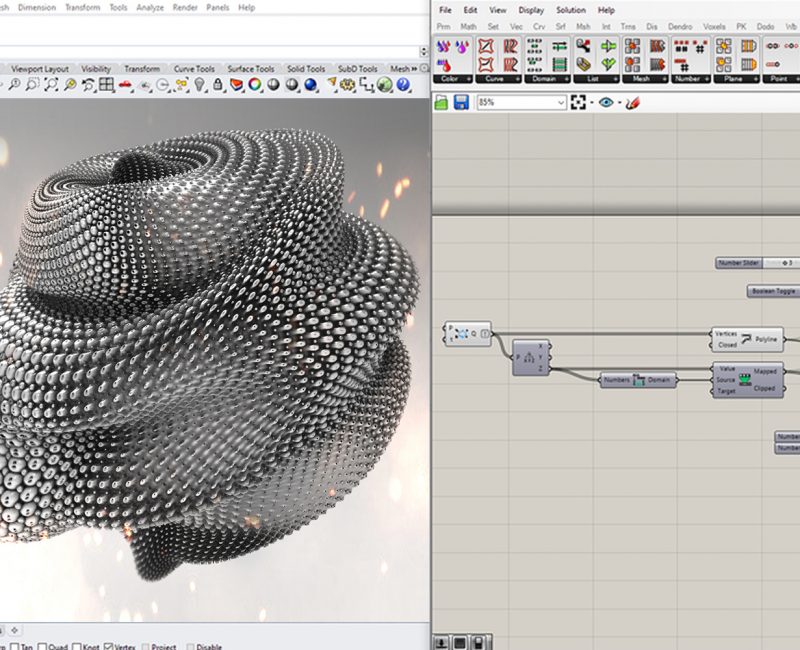The width and height of the screenshot is (800, 650).
Task: Enable the Quad osnap checkbox
Action: point(42,646)
